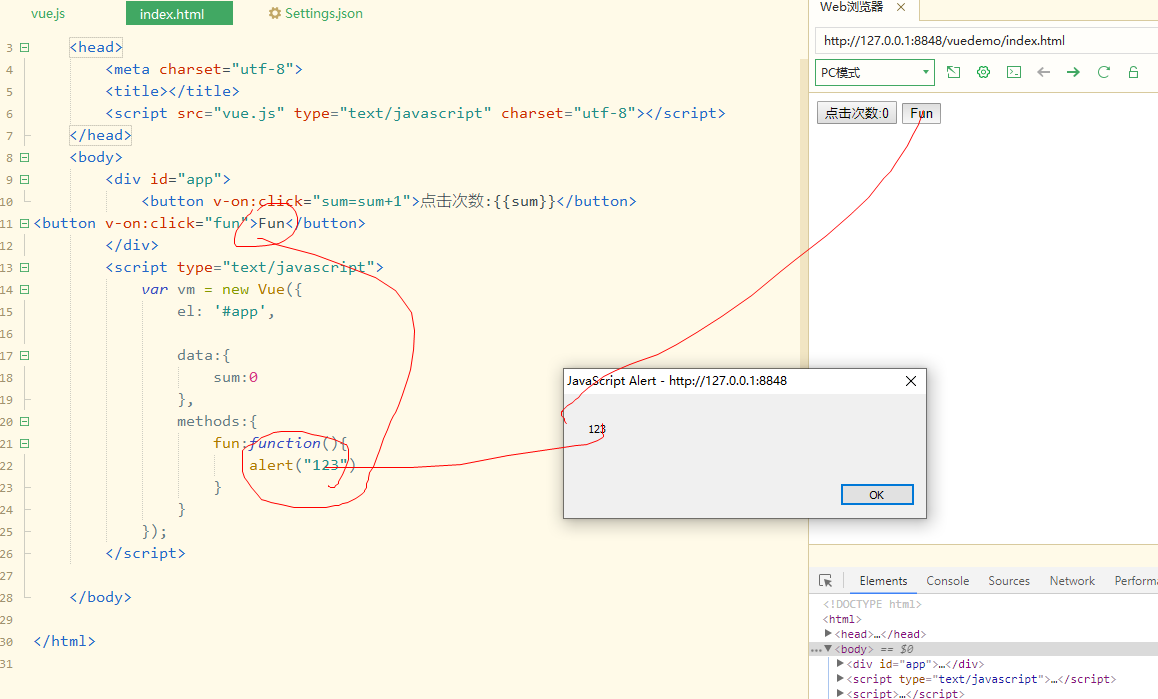Click the Fun button in preview
The width and height of the screenshot is (1158, 699).
(x=921, y=113)
